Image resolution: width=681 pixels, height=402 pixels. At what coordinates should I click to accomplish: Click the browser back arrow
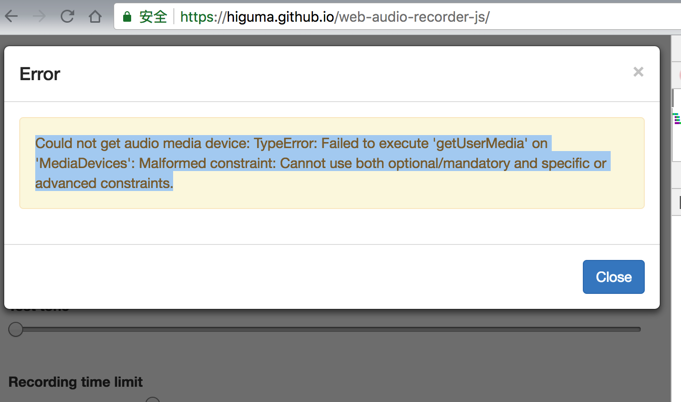pos(15,17)
